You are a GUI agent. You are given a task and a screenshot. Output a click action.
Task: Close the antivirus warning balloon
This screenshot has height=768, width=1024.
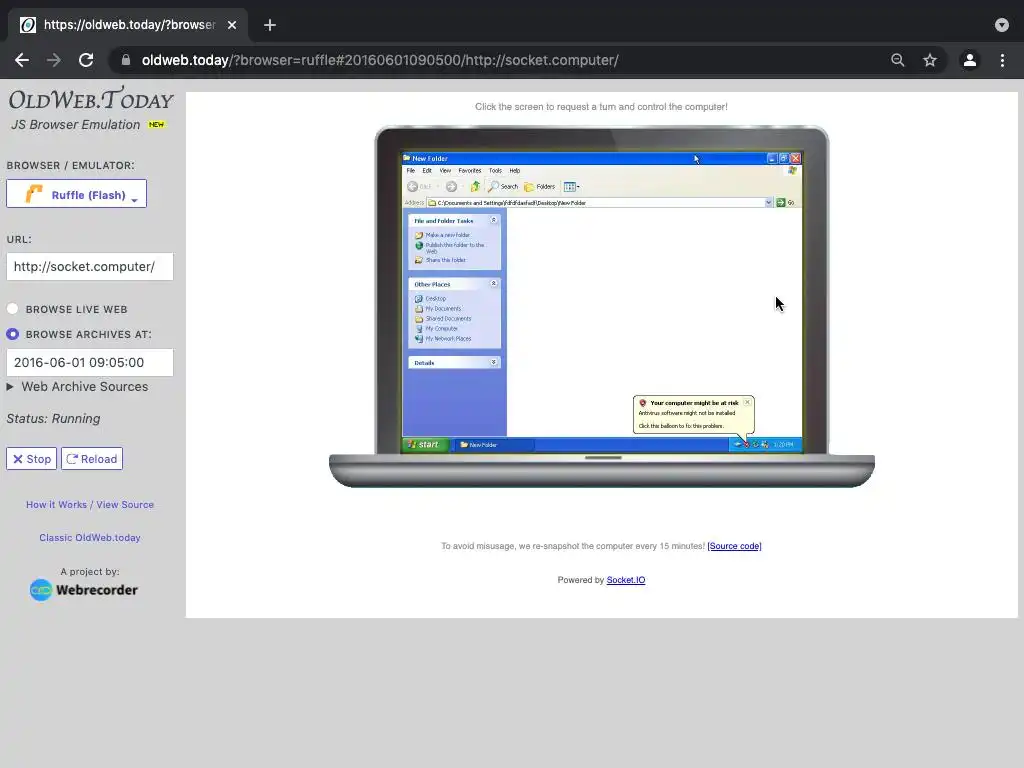pyautogui.click(x=747, y=402)
